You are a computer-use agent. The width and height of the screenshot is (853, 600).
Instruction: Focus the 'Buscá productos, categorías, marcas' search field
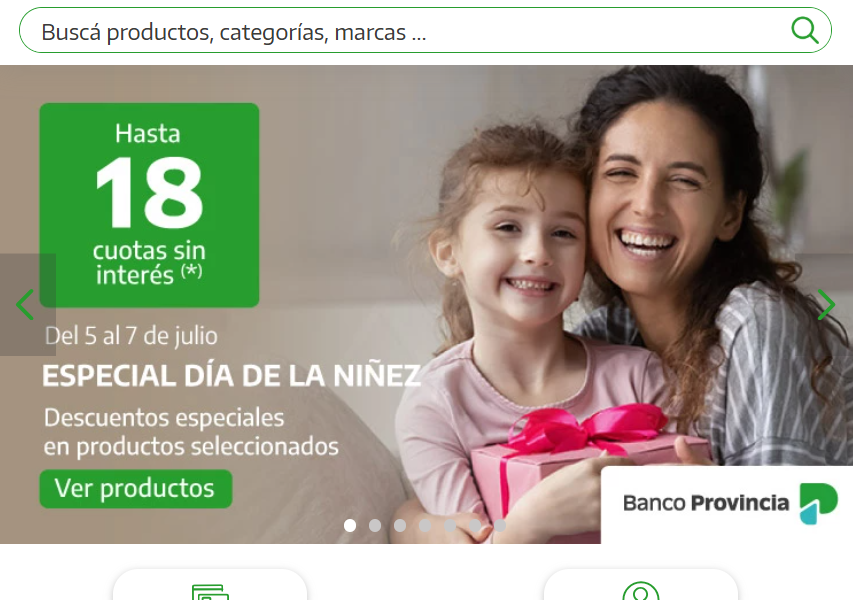[425, 30]
